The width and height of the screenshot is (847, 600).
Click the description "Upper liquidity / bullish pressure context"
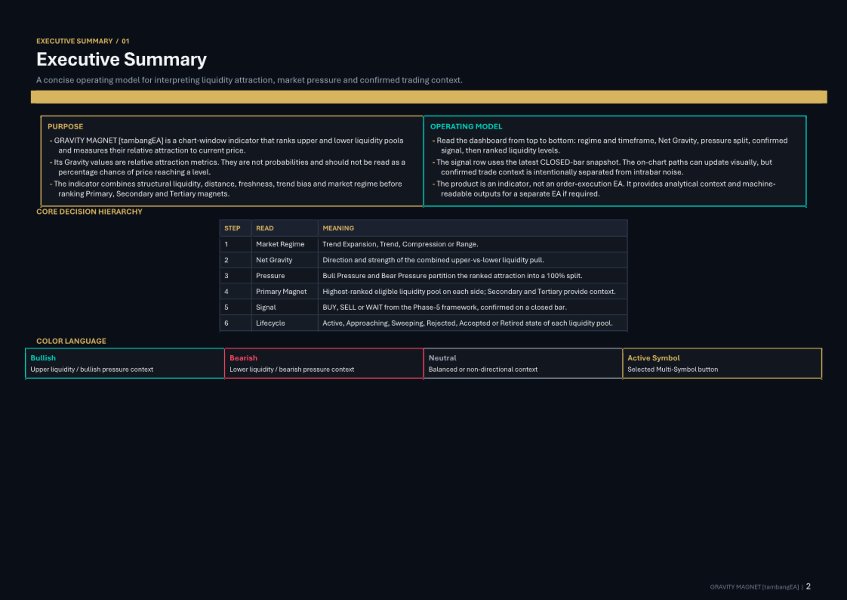coord(92,369)
